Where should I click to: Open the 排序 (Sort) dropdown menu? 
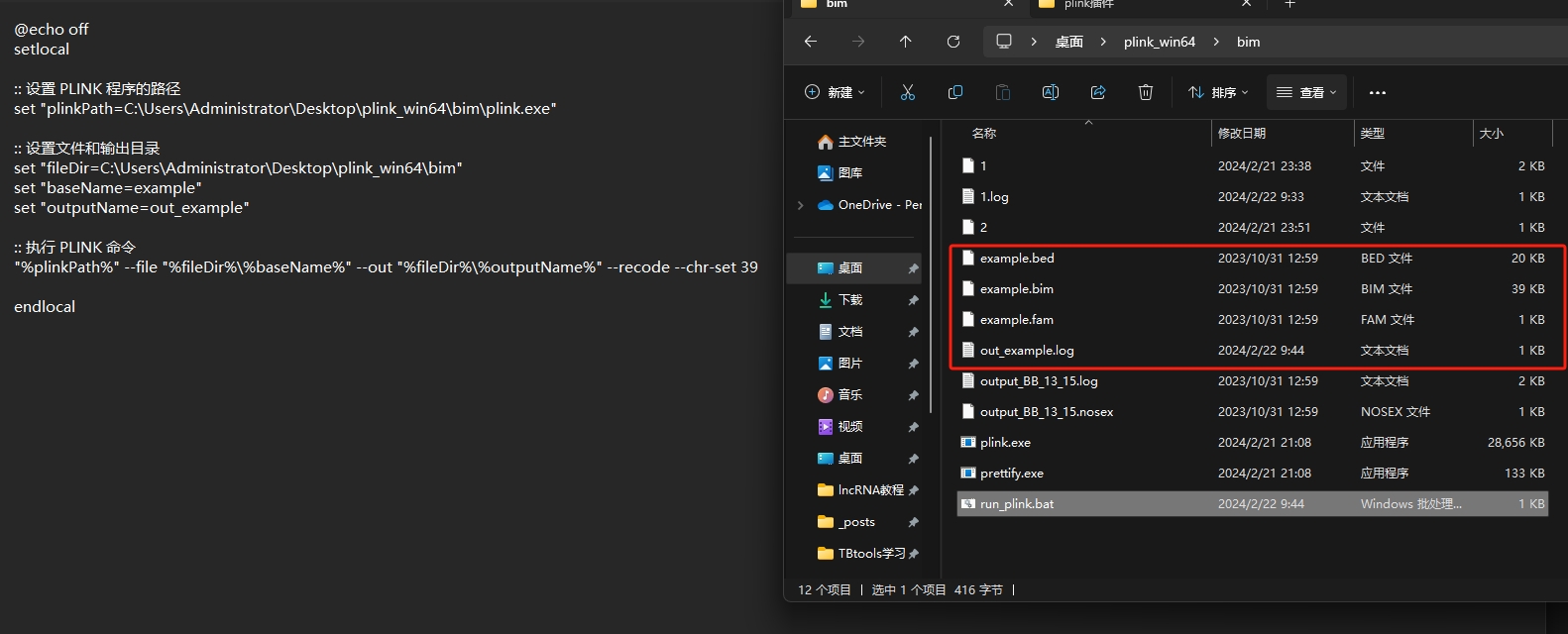[x=1218, y=92]
